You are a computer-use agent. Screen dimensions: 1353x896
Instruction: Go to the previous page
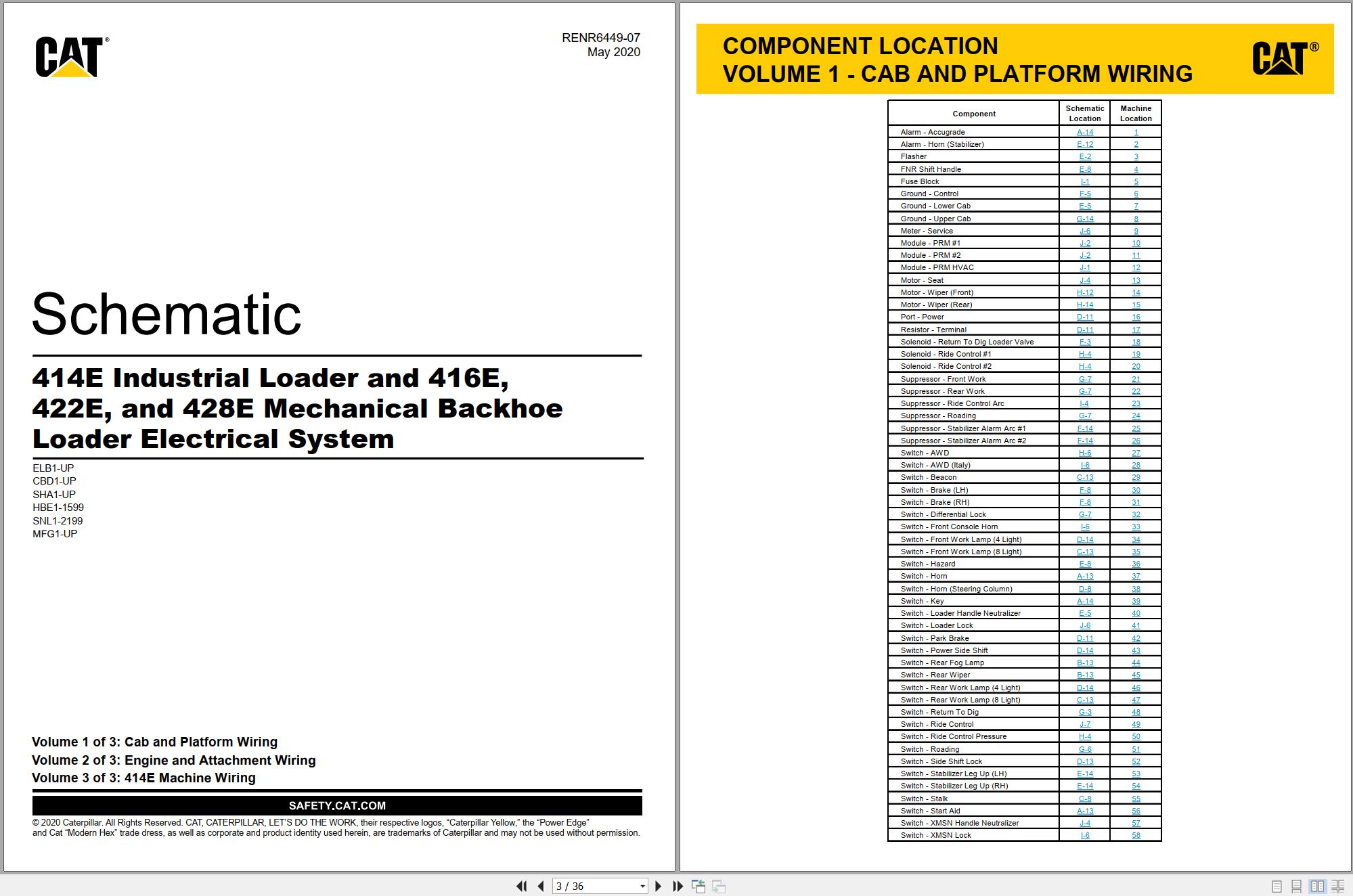541,886
